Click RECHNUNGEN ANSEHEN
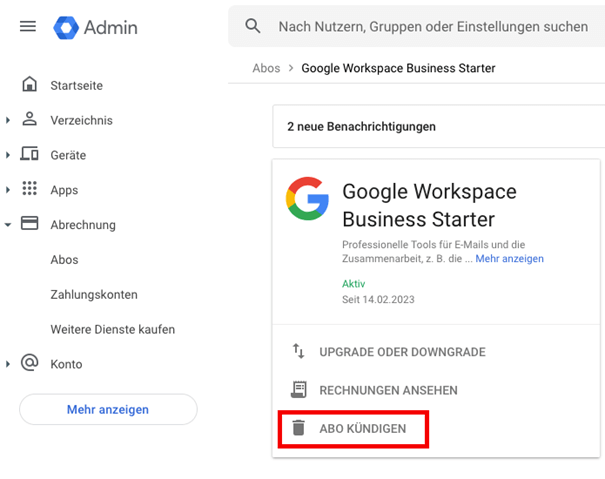605x479 pixels. click(x=388, y=390)
